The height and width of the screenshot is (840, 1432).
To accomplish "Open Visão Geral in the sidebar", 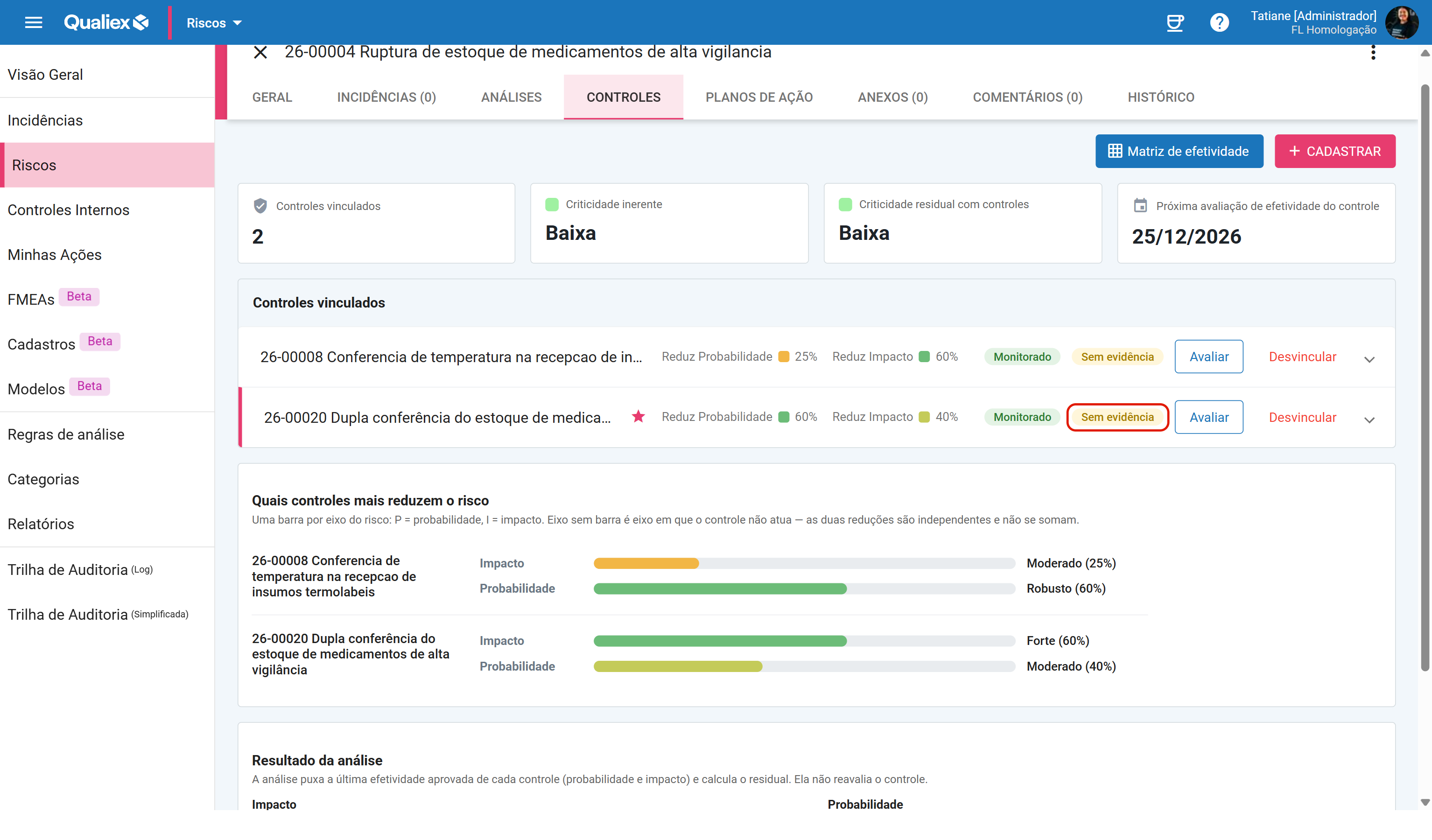I will (x=107, y=75).
